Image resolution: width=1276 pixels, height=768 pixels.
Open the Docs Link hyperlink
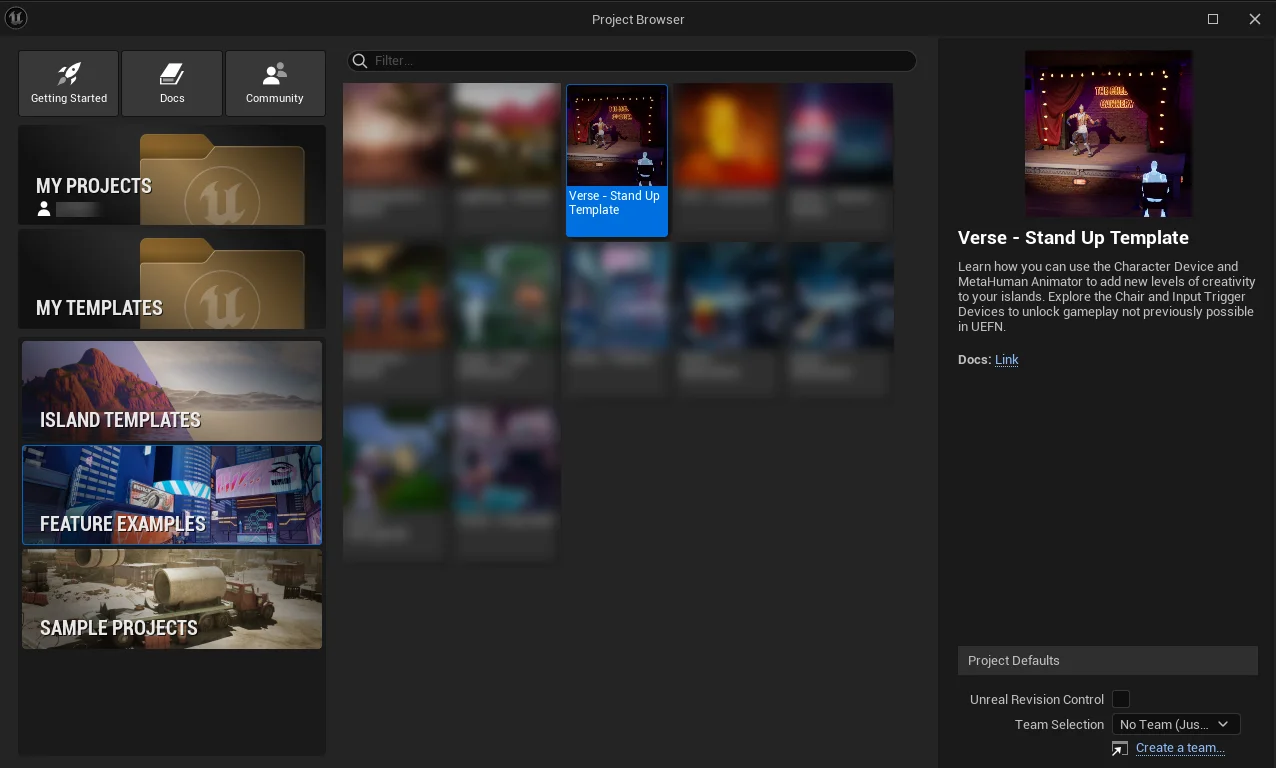click(1007, 360)
